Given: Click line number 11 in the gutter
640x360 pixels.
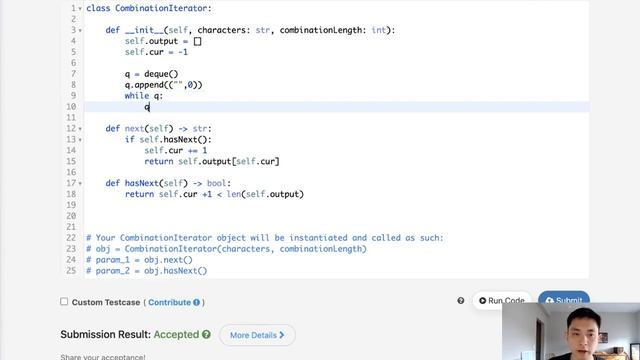Looking at the screenshot, I should 71,118.
